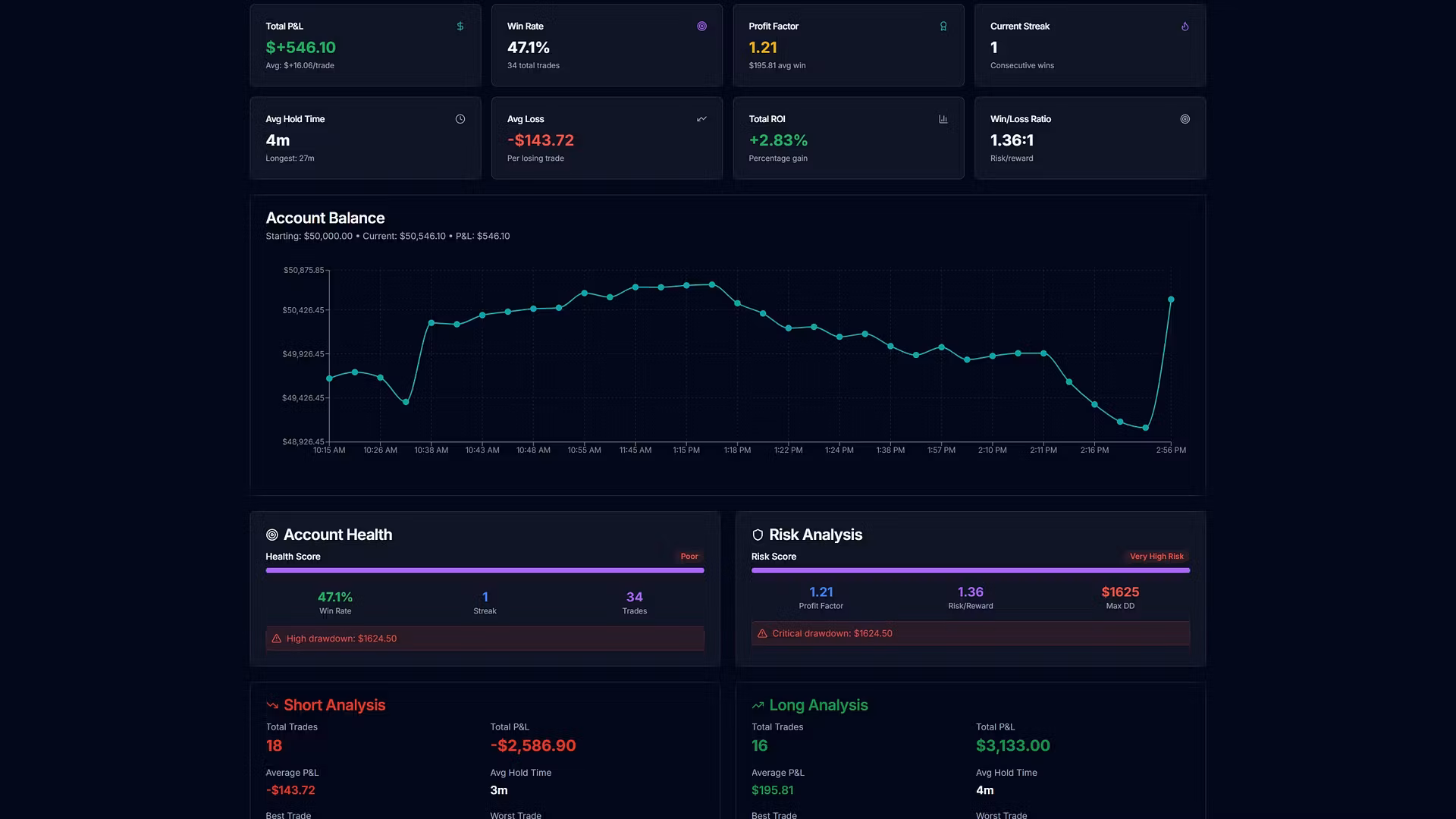The height and width of the screenshot is (819, 1456).
Task: Click the trend line icon on Avg Loss card
Action: [x=701, y=119]
